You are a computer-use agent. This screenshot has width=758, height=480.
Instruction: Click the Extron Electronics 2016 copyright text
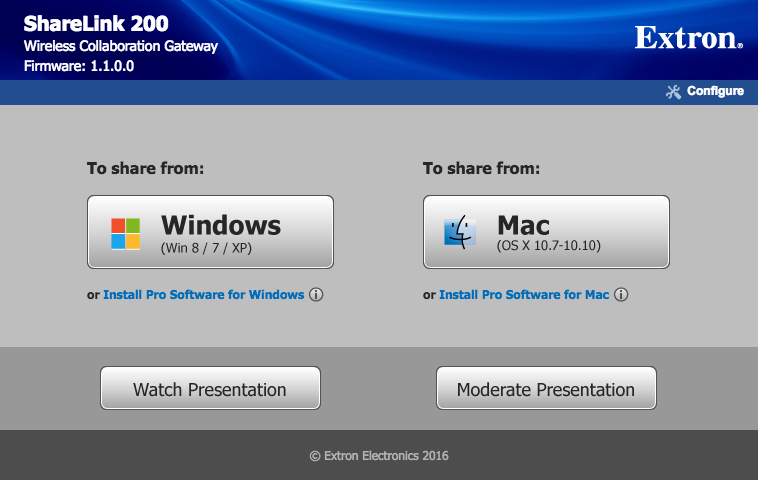point(379,456)
